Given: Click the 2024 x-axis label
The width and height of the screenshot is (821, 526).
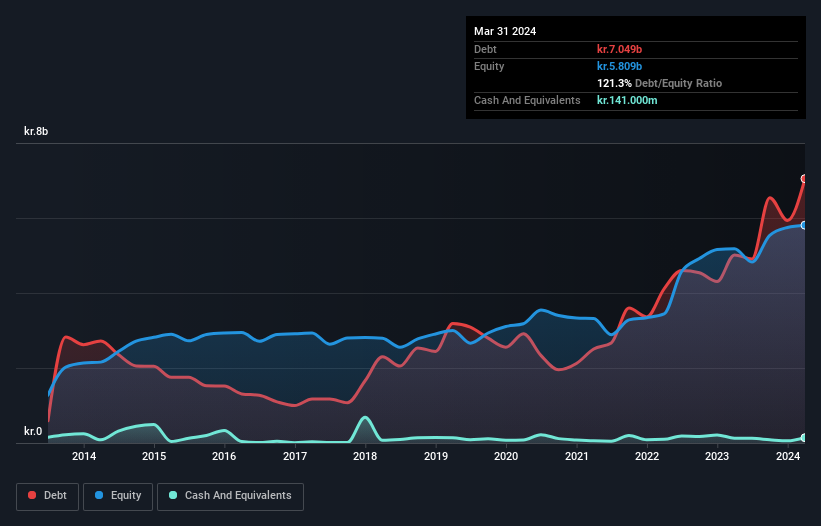Looking at the screenshot, I should click(x=787, y=457).
